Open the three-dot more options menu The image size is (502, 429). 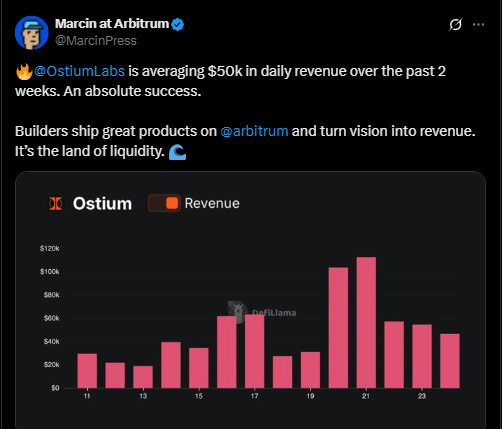tap(478, 24)
